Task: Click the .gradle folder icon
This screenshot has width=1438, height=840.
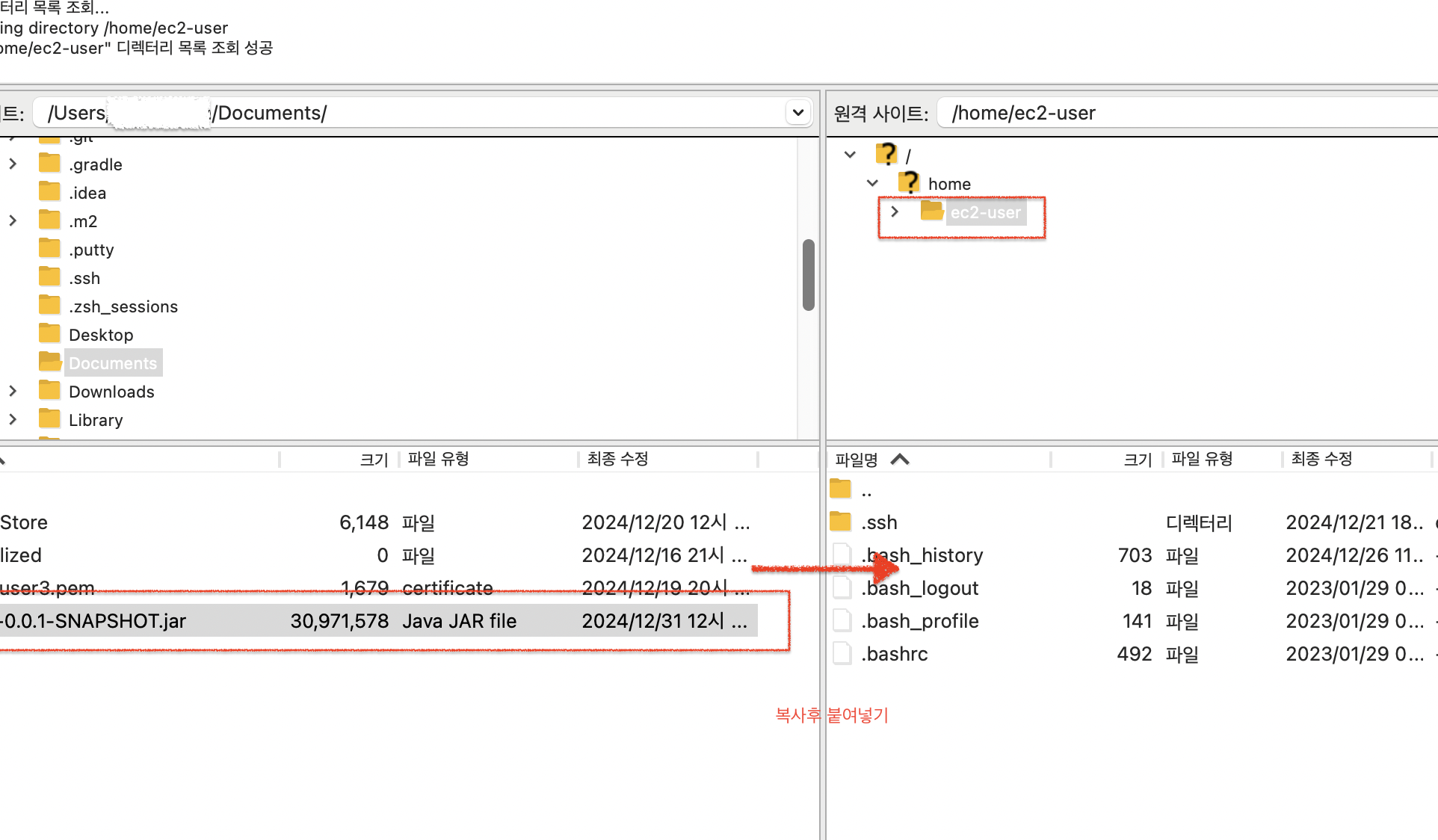Action: coord(49,164)
